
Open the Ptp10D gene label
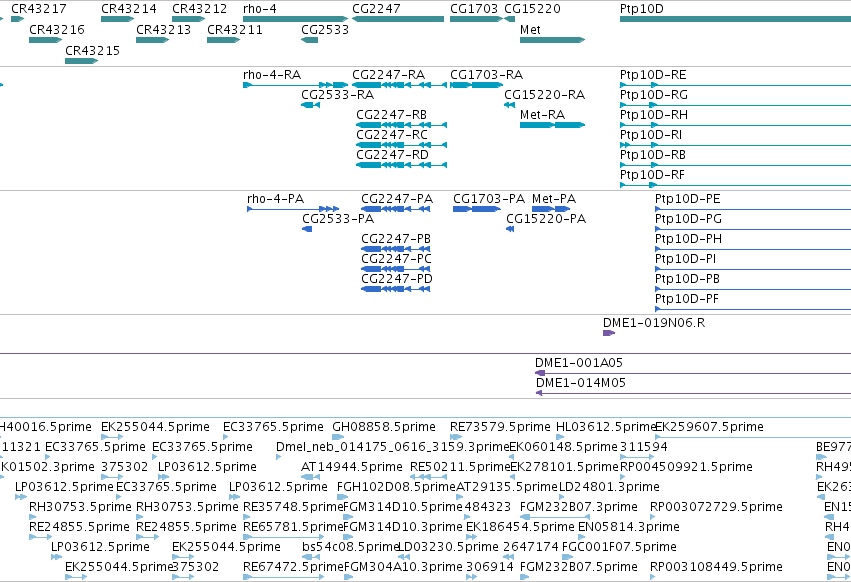pos(642,9)
